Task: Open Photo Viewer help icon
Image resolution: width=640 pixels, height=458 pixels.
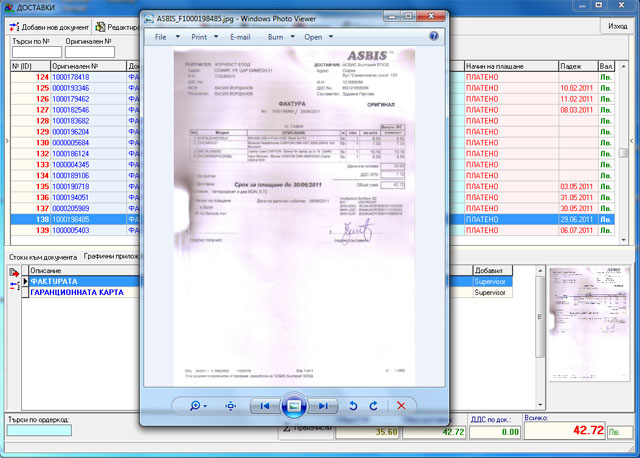Action: click(x=434, y=36)
